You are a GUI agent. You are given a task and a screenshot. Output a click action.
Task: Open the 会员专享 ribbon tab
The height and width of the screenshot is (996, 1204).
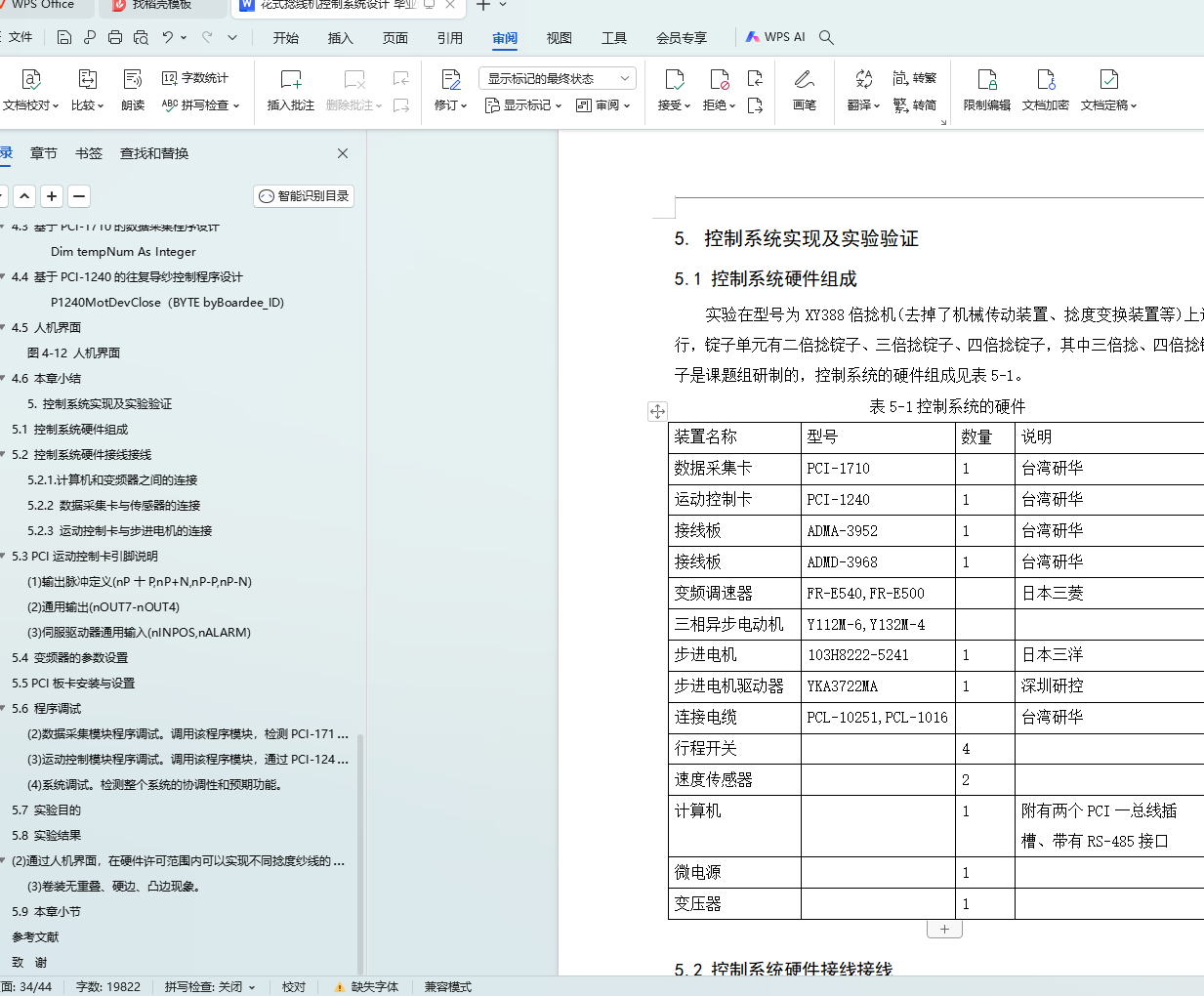point(682,38)
